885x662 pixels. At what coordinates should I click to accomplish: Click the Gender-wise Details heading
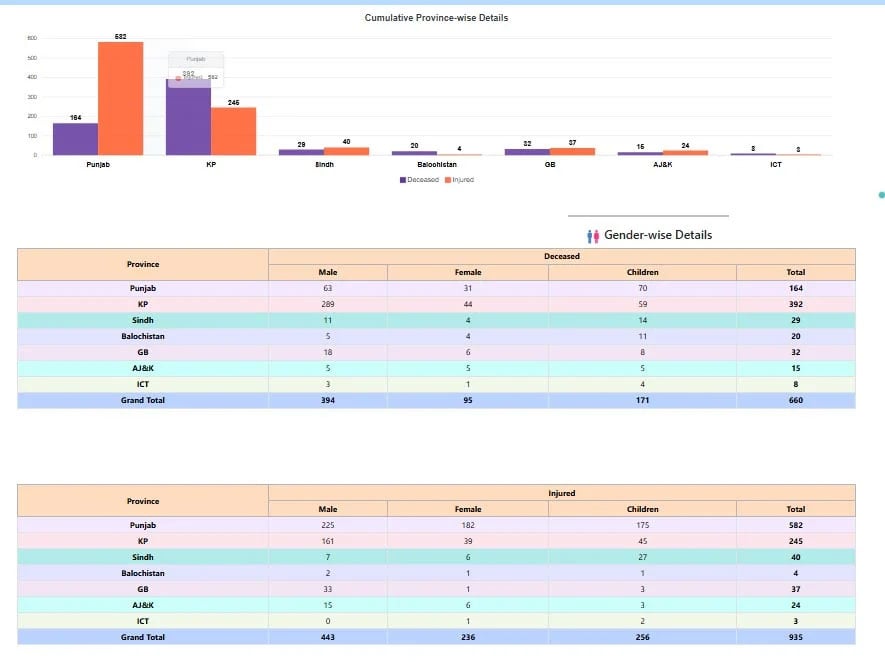pyautogui.click(x=658, y=235)
